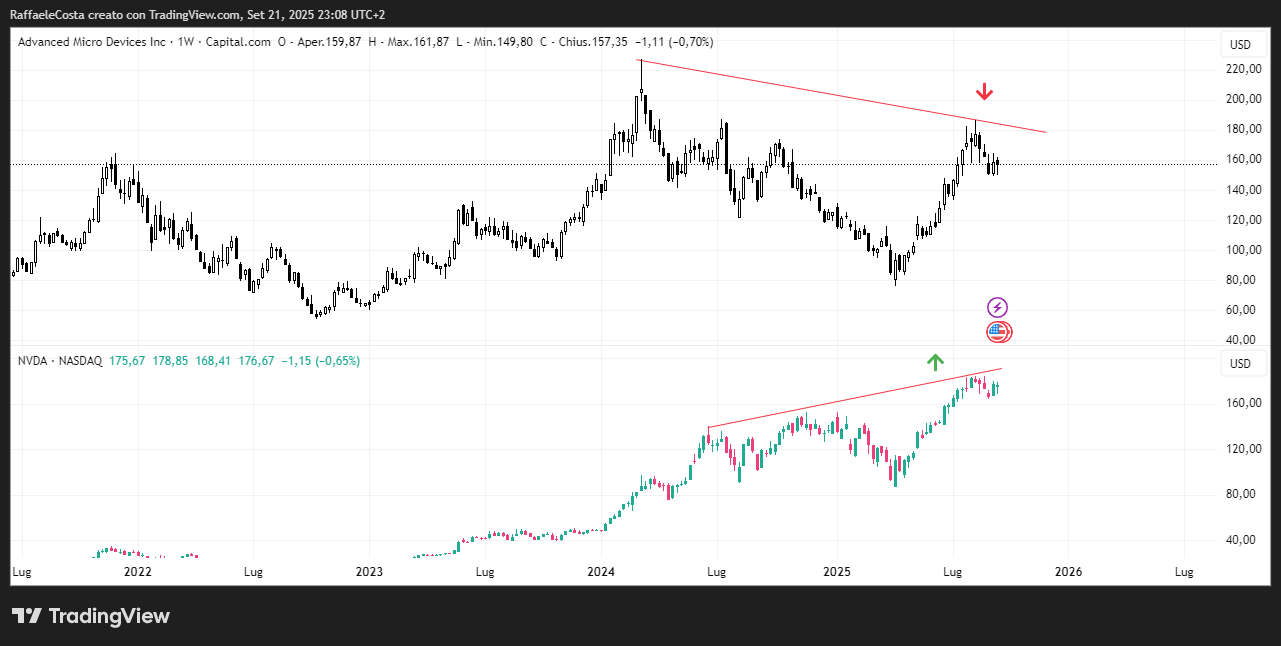Click the RaffaeleCosta TradingView.com header text

(x=196, y=14)
